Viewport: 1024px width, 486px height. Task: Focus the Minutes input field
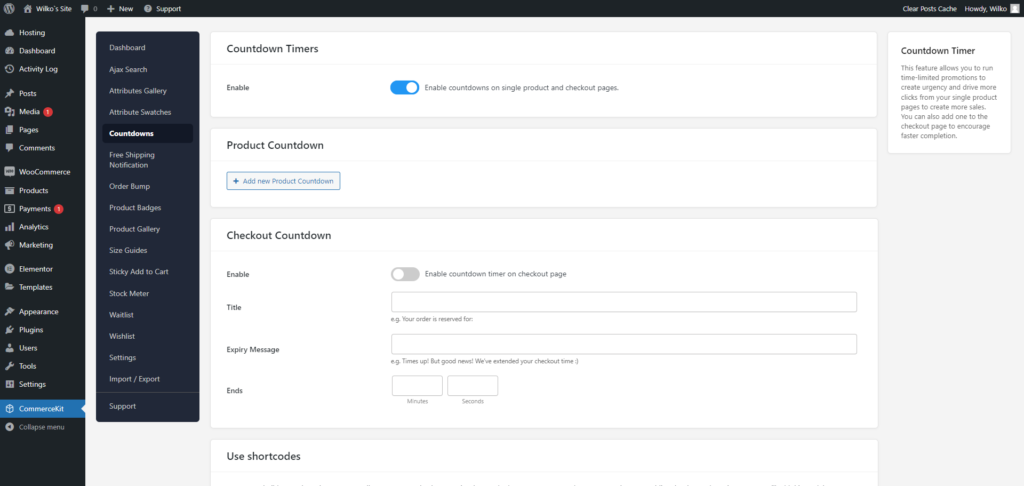point(417,385)
